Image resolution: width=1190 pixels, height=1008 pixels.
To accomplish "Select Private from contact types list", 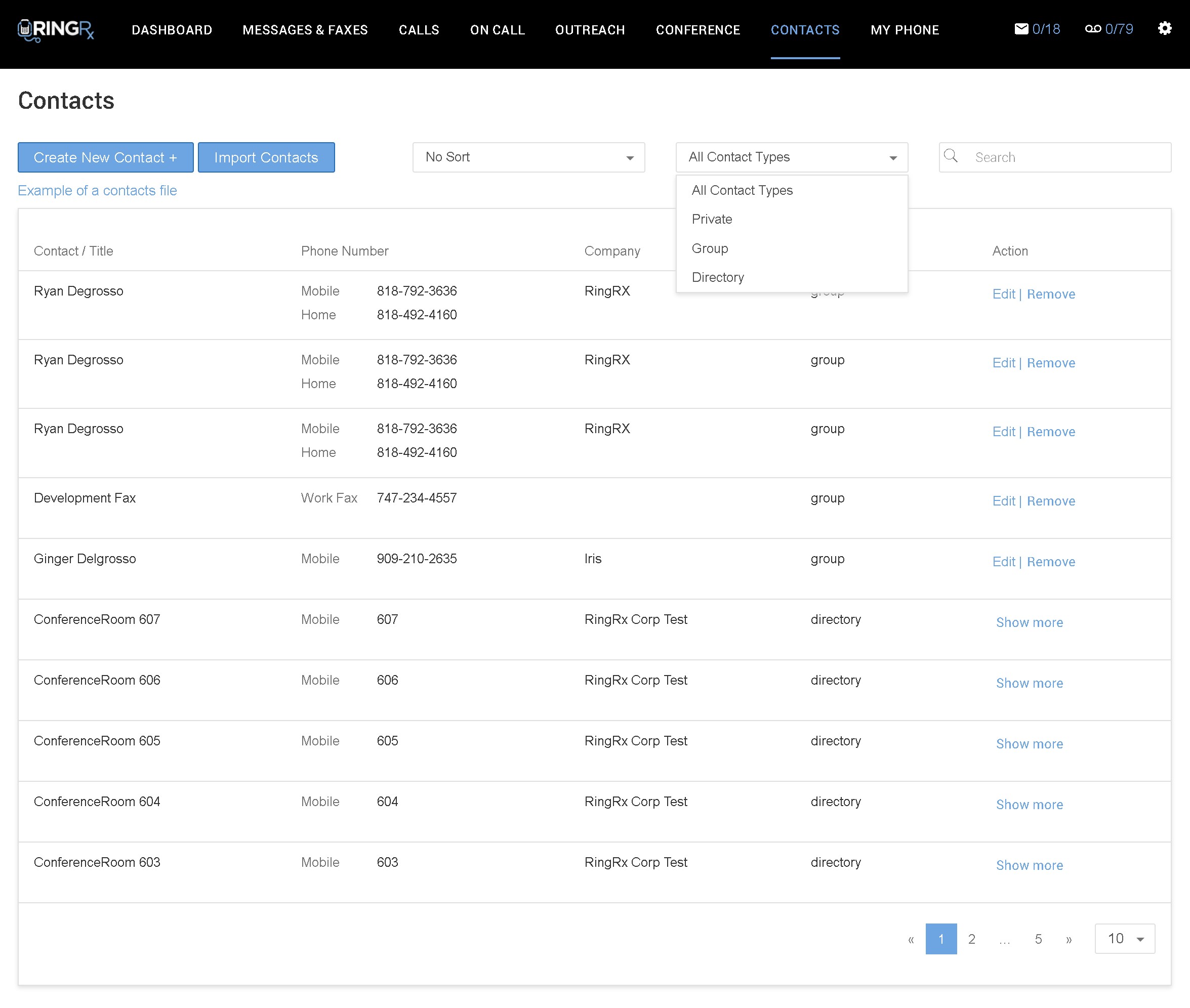I will tap(712, 219).
